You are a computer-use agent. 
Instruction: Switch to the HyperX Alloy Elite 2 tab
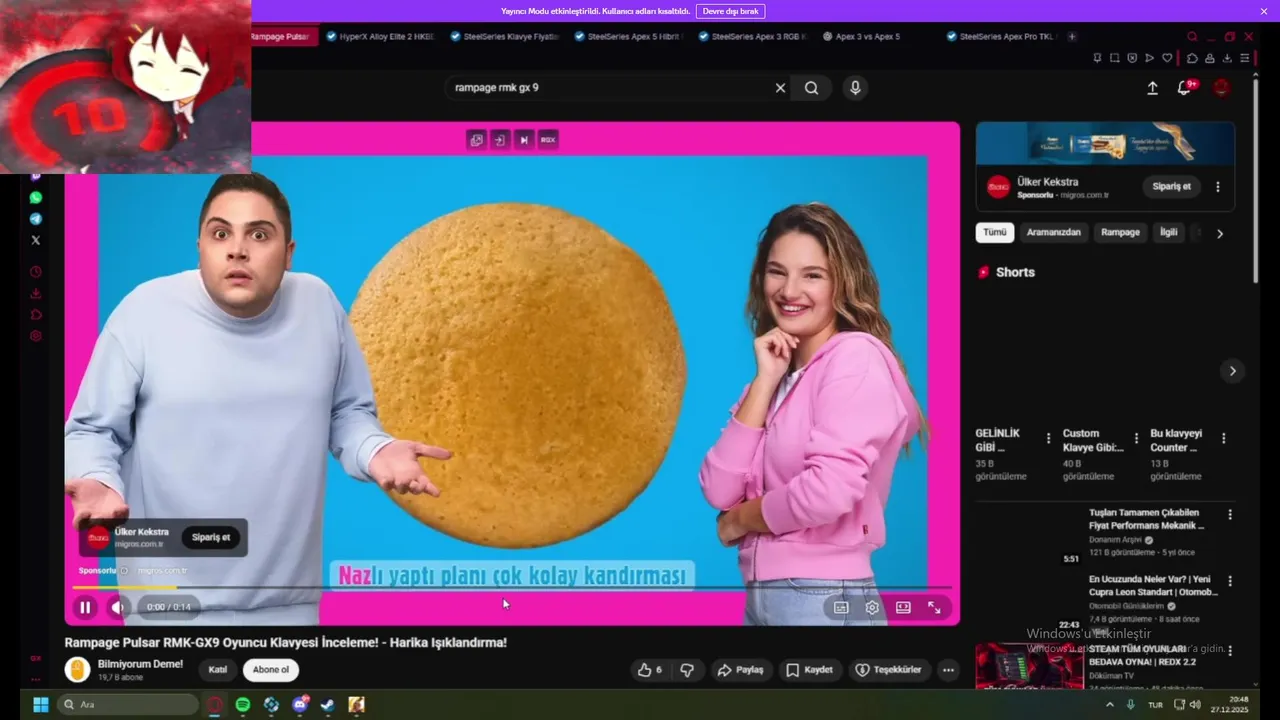[380, 36]
